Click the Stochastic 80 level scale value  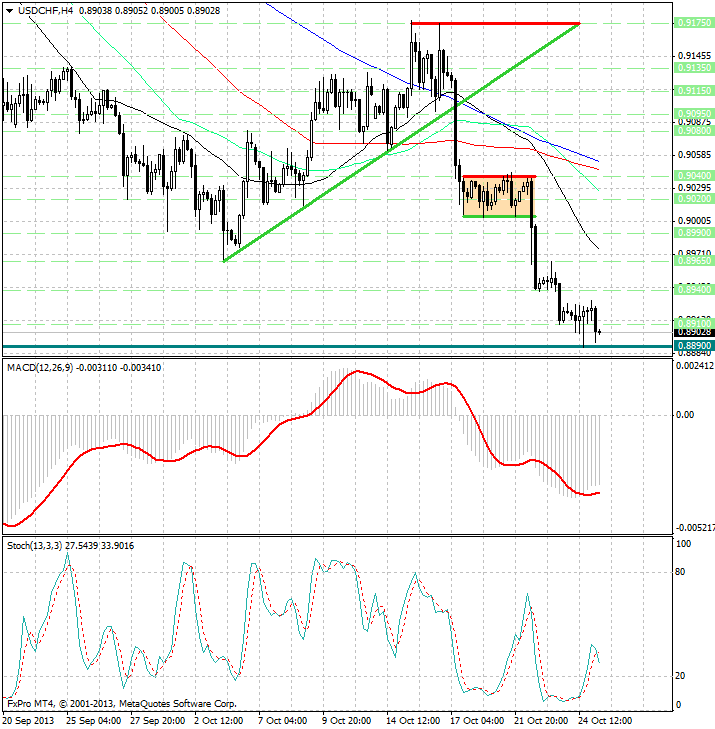(680, 572)
